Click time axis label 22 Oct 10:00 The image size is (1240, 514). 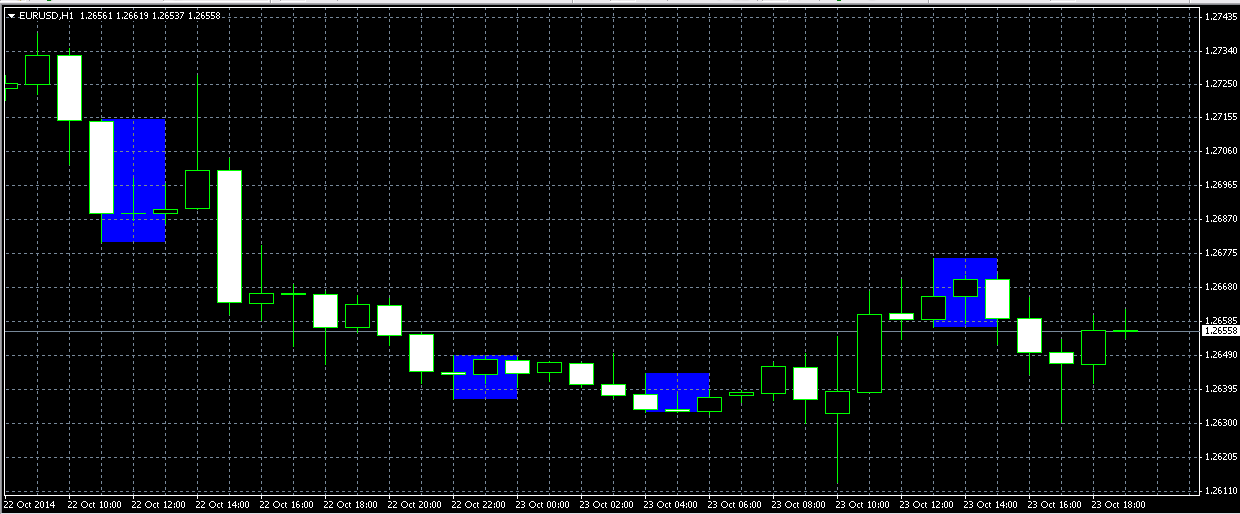pyautogui.click(x=94, y=505)
